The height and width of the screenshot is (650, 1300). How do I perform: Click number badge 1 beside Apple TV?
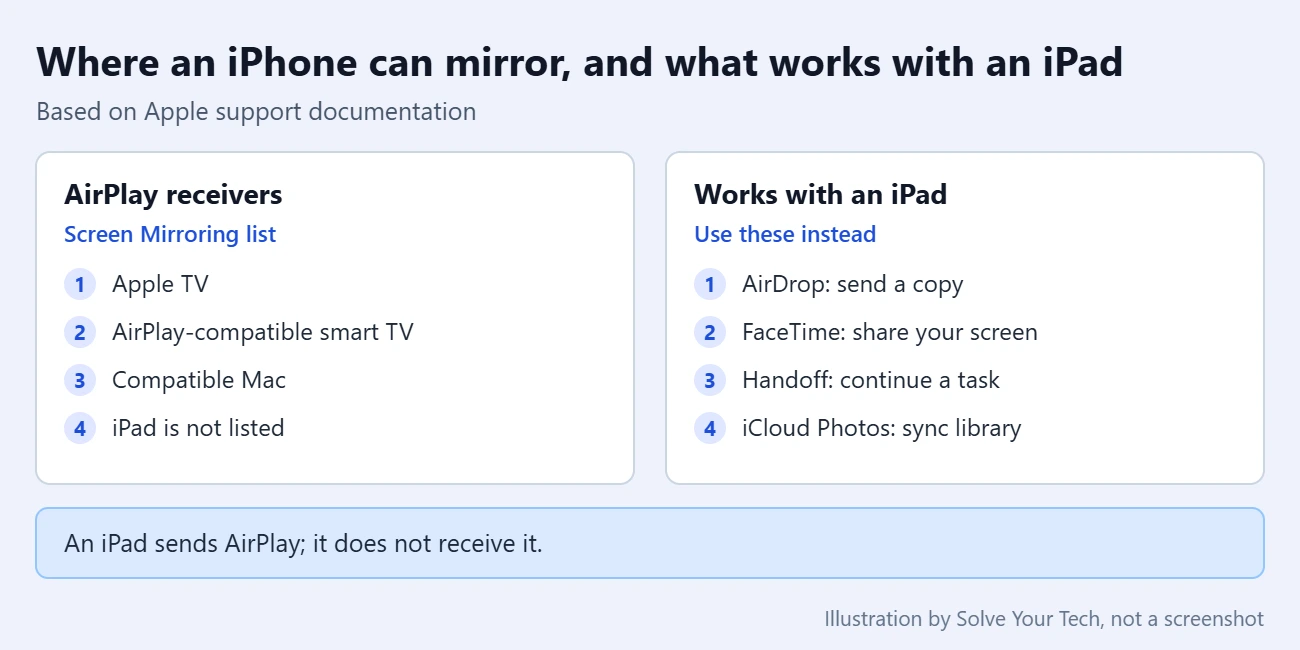pyautogui.click(x=80, y=284)
